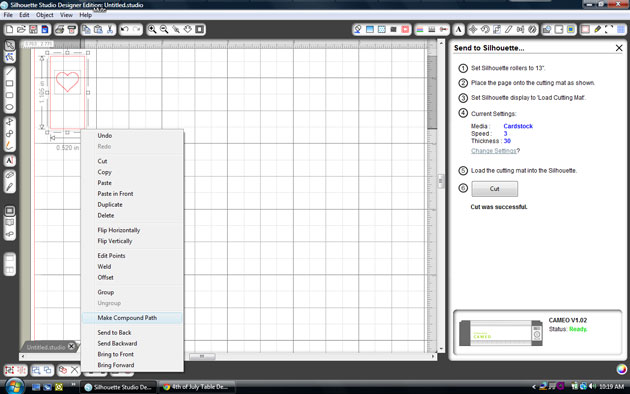This screenshot has height=394, width=630.
Task: Click the color wheel icon bottom right
Action: [x=621, y=369]
